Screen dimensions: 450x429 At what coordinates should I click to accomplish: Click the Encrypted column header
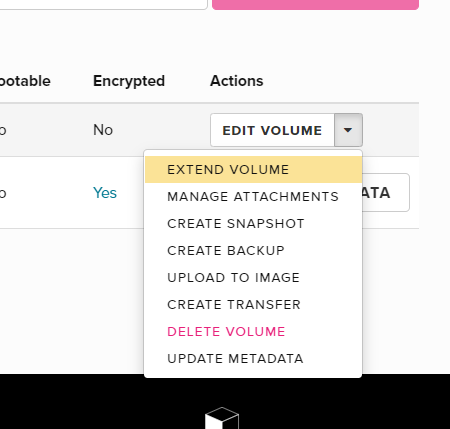pos(129,81)
